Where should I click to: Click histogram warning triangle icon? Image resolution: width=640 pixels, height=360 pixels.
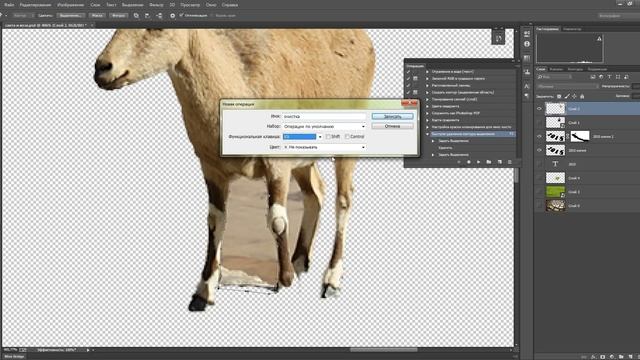pos(599,39)
